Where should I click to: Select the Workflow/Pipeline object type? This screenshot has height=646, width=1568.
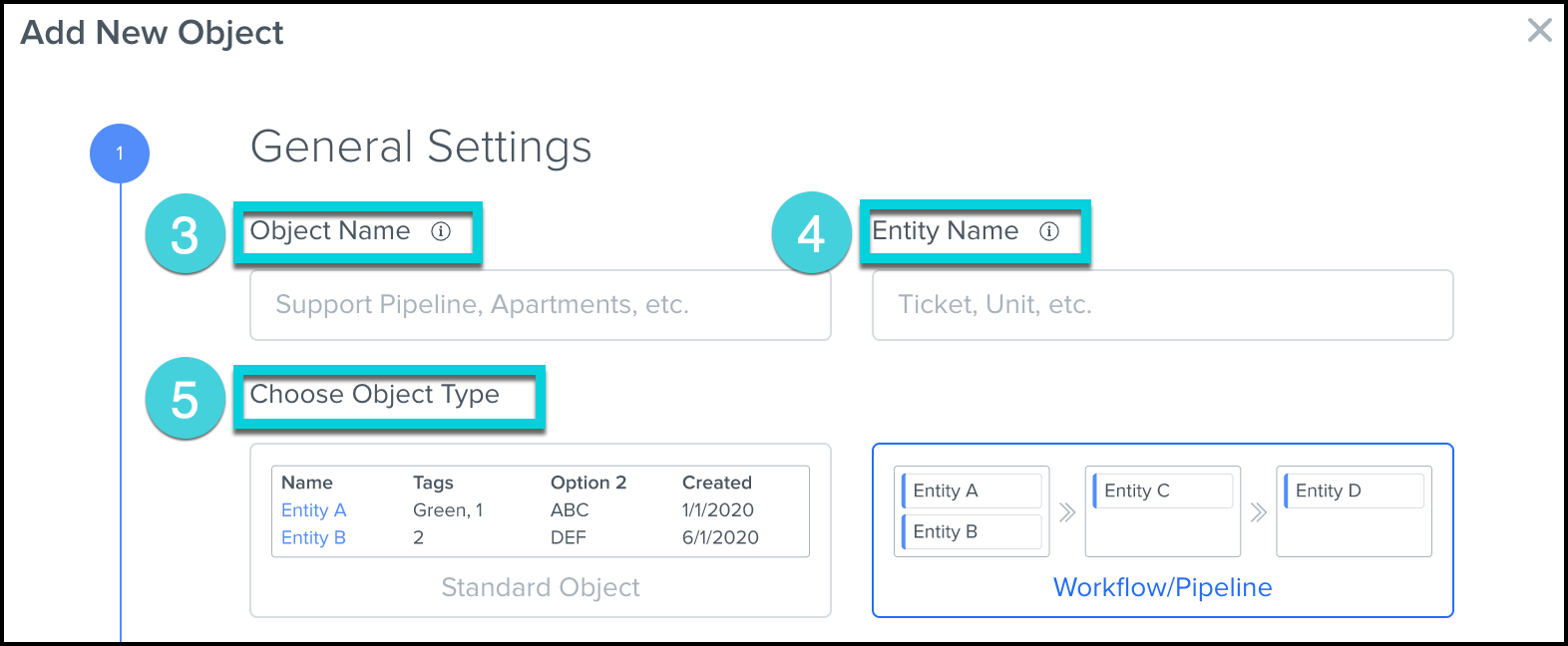click(1162, 587)
